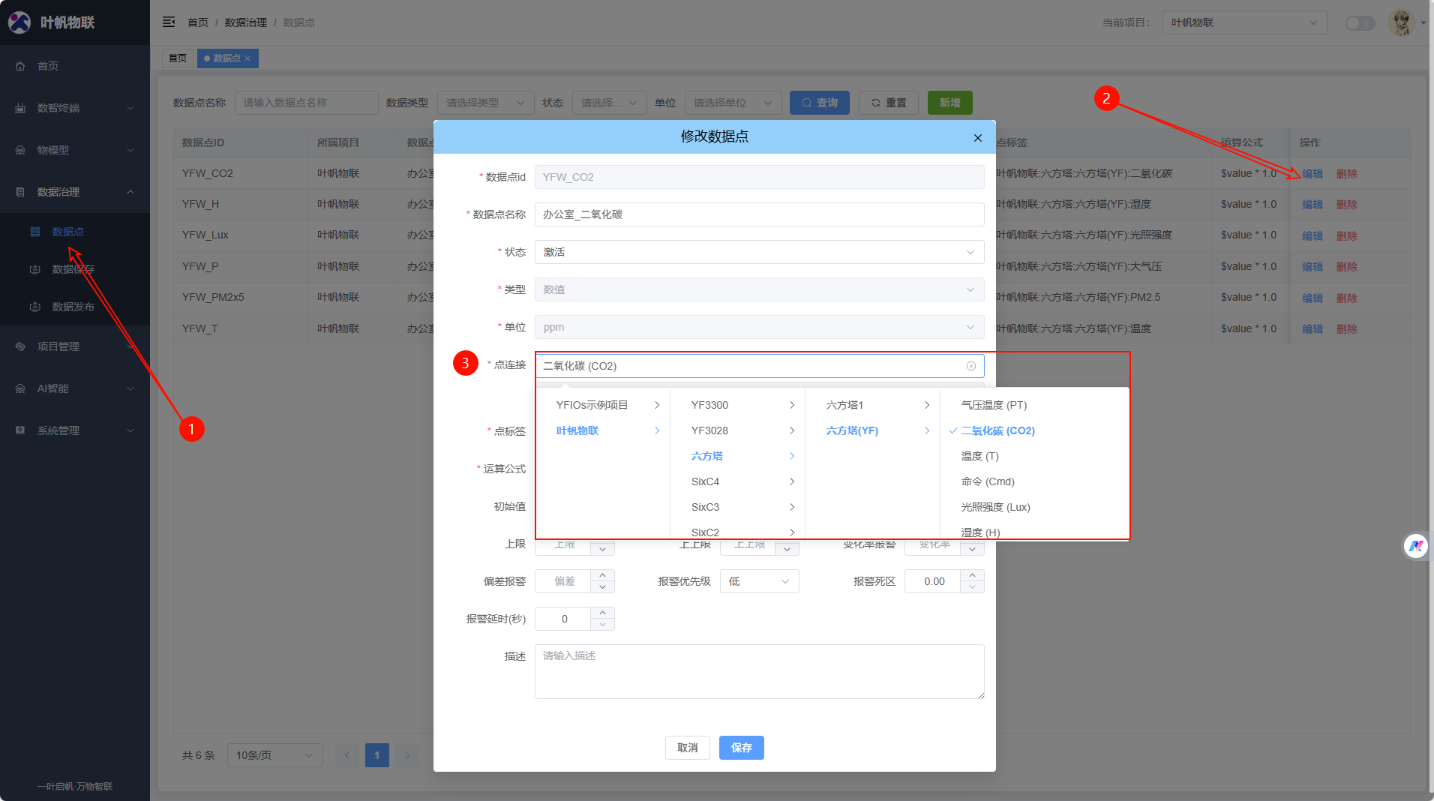Clear the 点连接 field with the clear icon

970,366
